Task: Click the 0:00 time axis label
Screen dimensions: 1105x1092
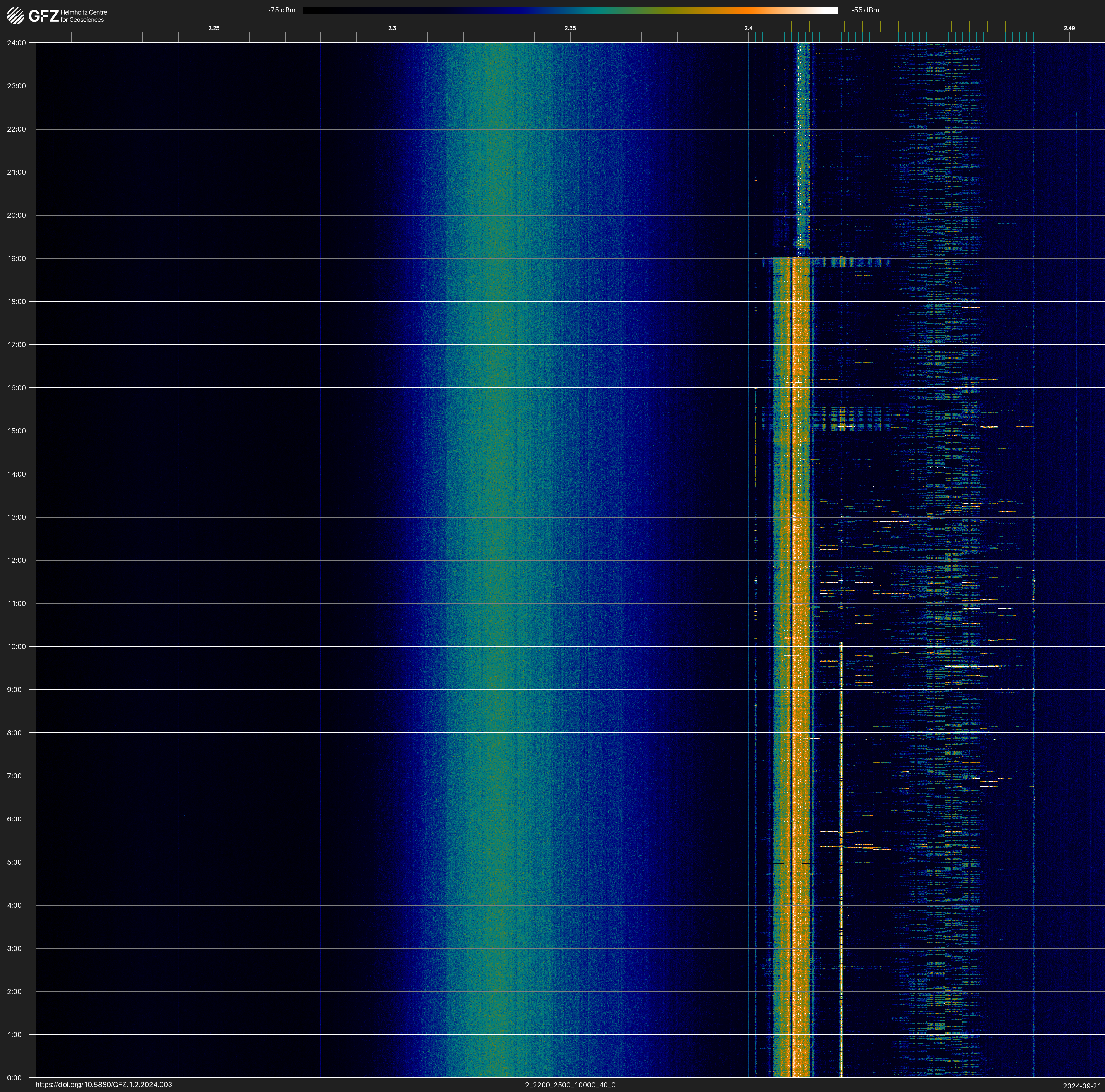Action: click(x=15, y=1078)
